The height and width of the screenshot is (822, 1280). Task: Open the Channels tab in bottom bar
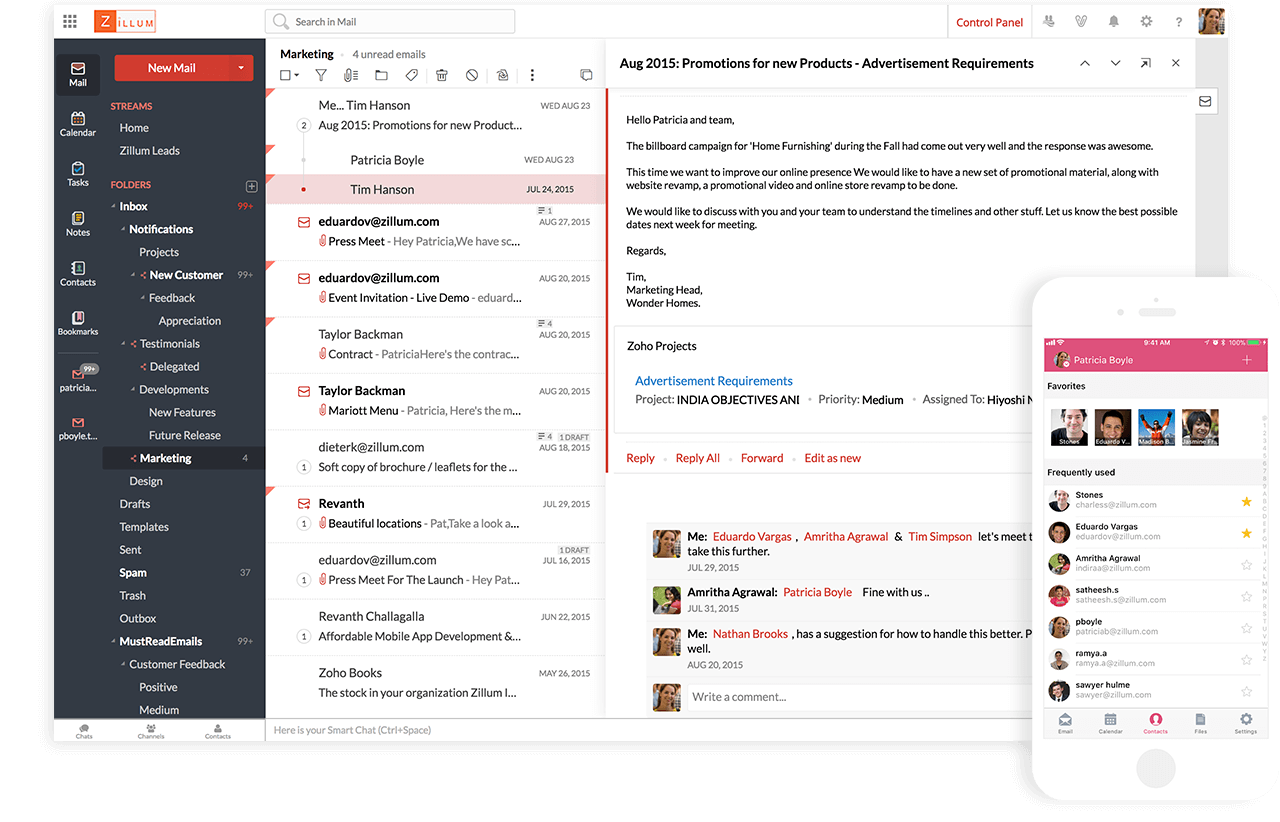point(151,731)
